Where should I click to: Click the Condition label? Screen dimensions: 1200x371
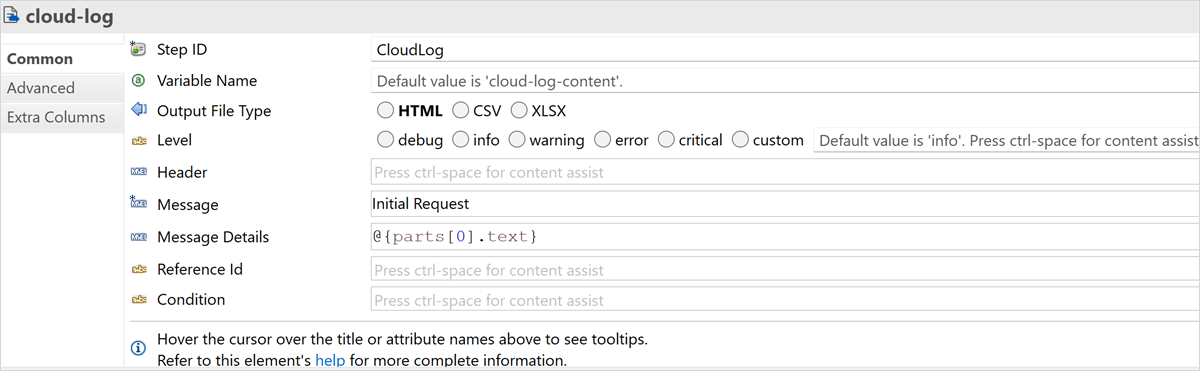point(191,299)
